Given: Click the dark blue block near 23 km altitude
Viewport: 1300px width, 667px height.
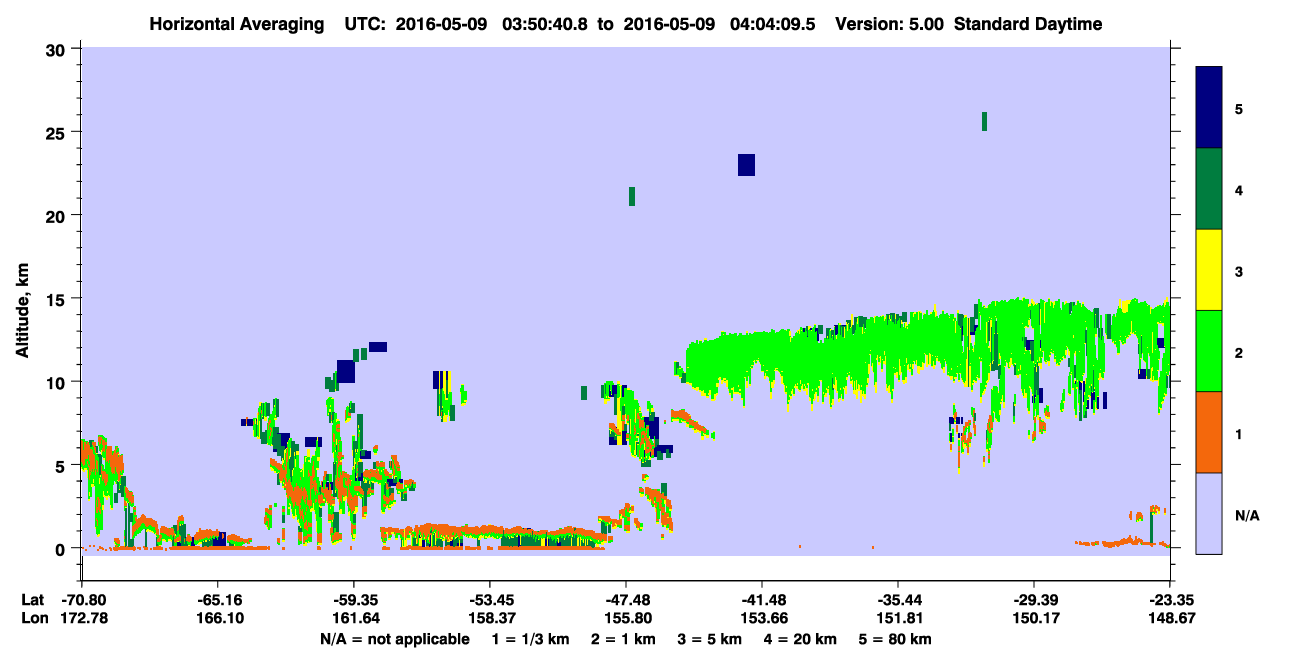Looking at the screenshot, I should coord(746,165).
